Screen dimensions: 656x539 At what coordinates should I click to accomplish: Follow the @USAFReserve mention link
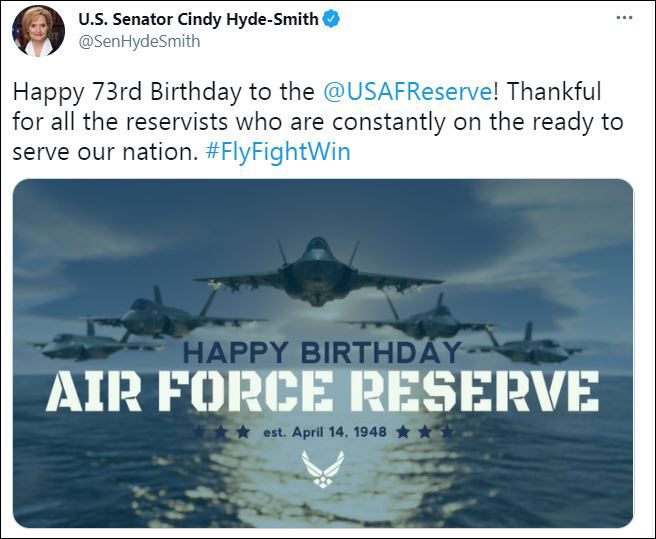(x=408, y=92)
